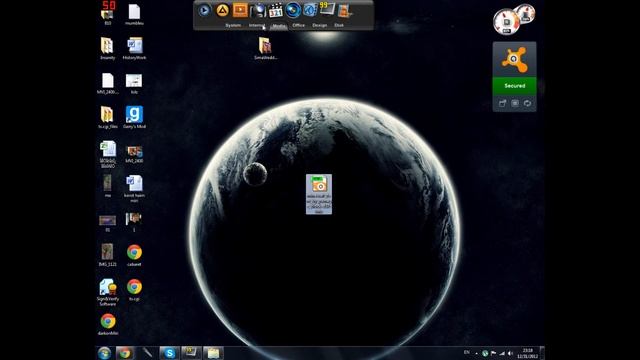The height and width of the screenshot is (360, 640).
Task: Launch Media Player Classic 321 icon
Action: 276,10
